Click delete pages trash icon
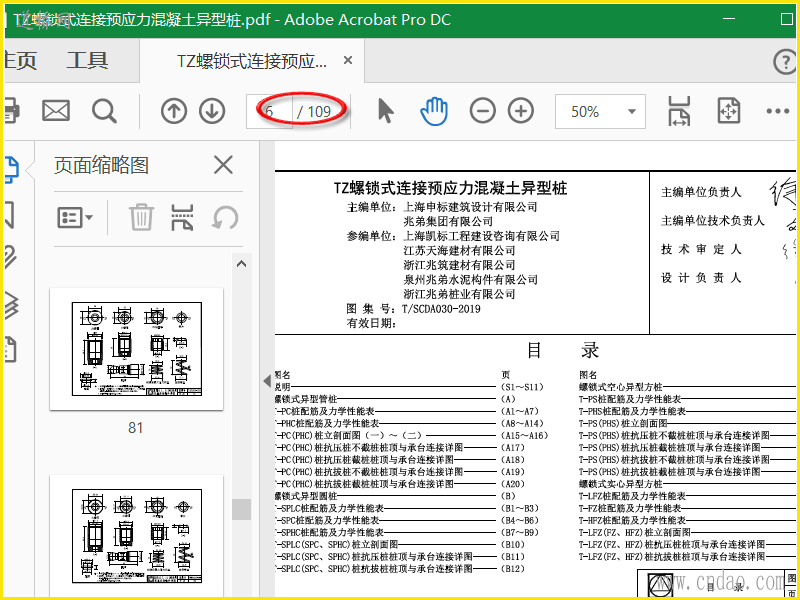 141,217
